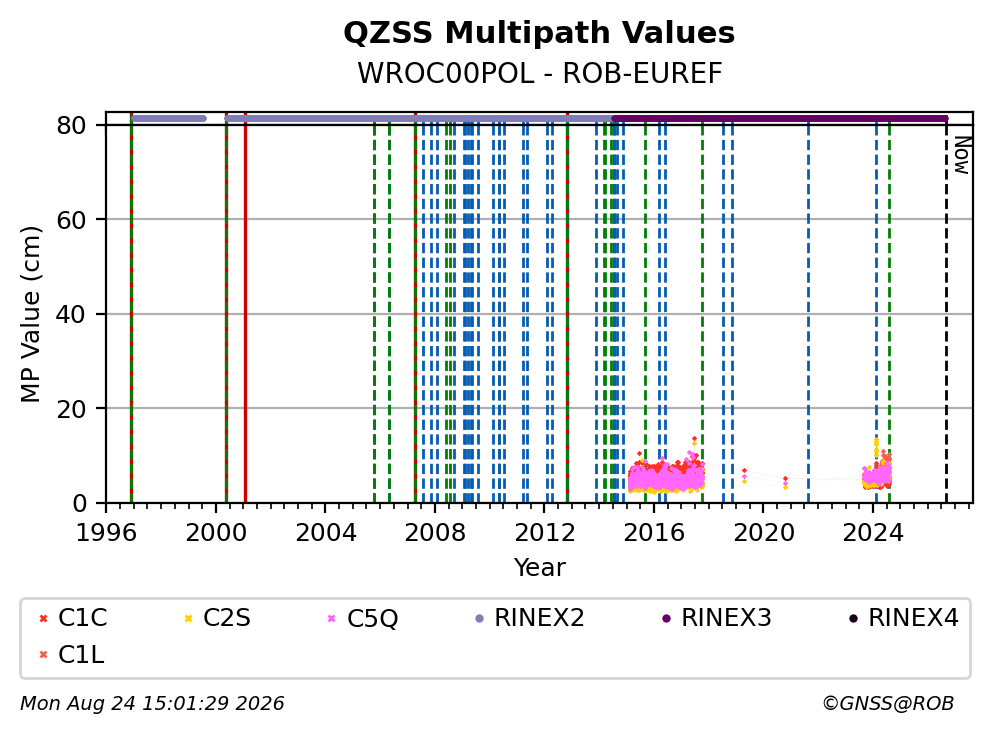992x734 pixels.
Task: Click the RINEX4 black legend dot
Action: click(853, 618)
